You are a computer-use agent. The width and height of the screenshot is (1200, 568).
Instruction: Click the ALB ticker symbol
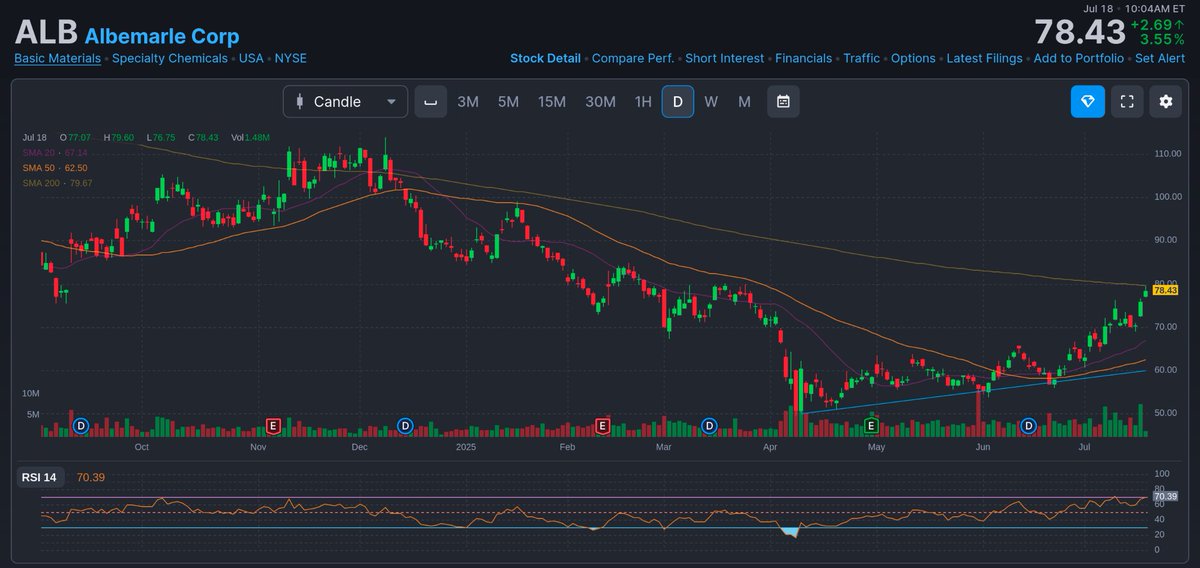pyautogui.click(x=45, y=32)
